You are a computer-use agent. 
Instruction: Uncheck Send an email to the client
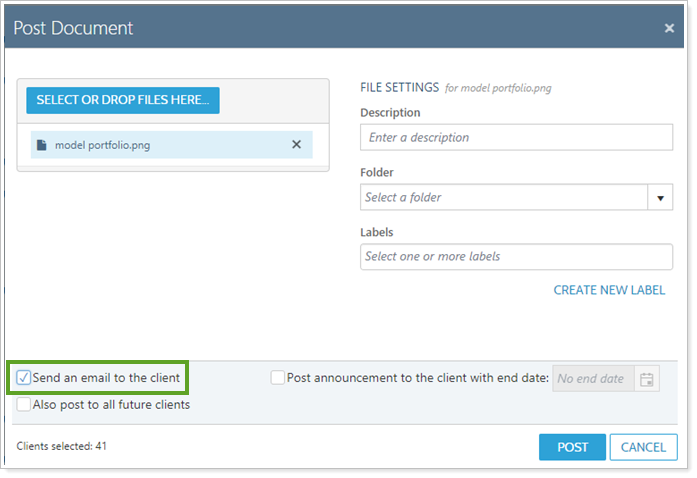click(24, 378)
